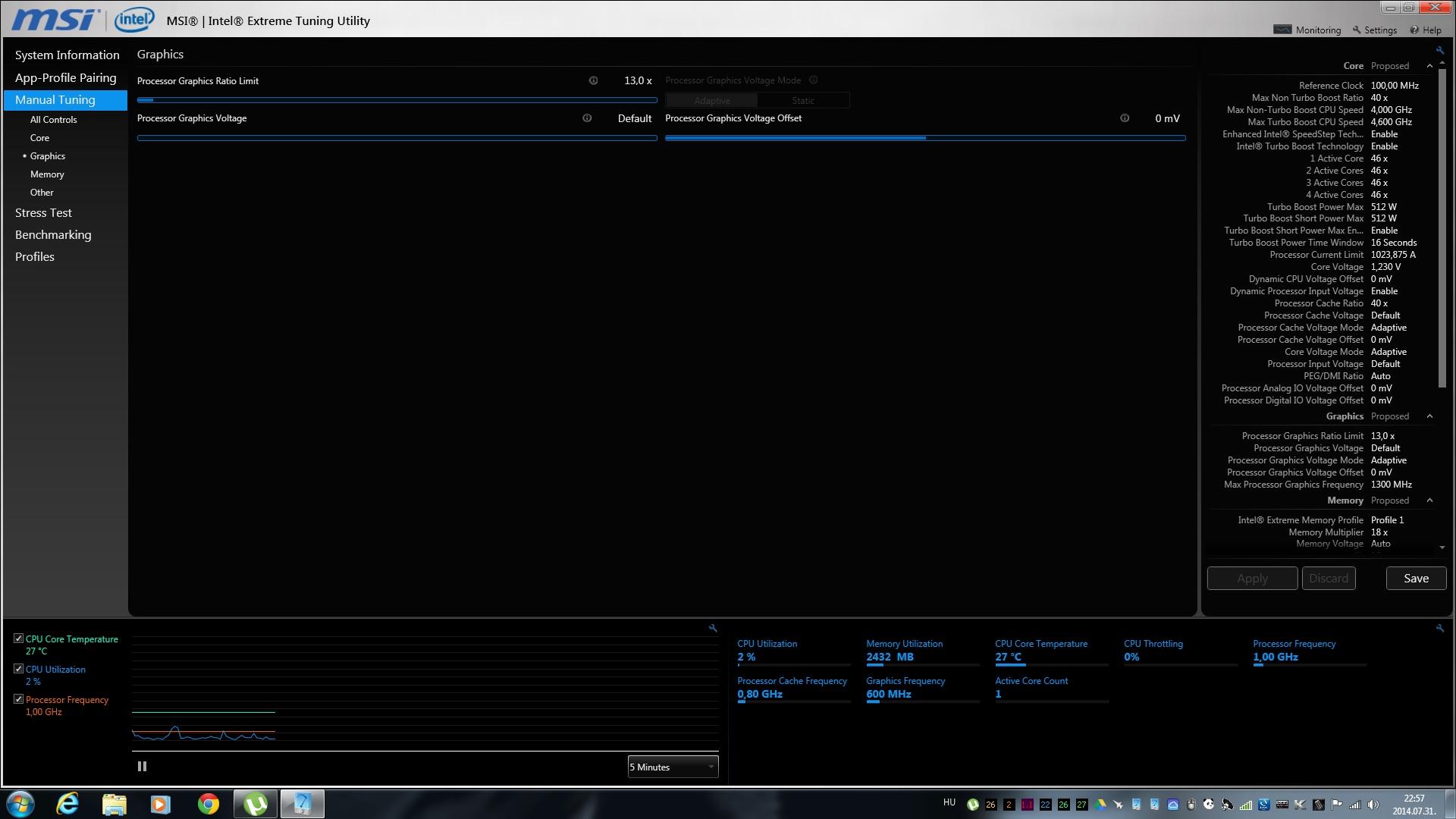Screen dimensions: 1456x819
Task: Select Manual Tuning in sidebar
Action: click(65, 100)
